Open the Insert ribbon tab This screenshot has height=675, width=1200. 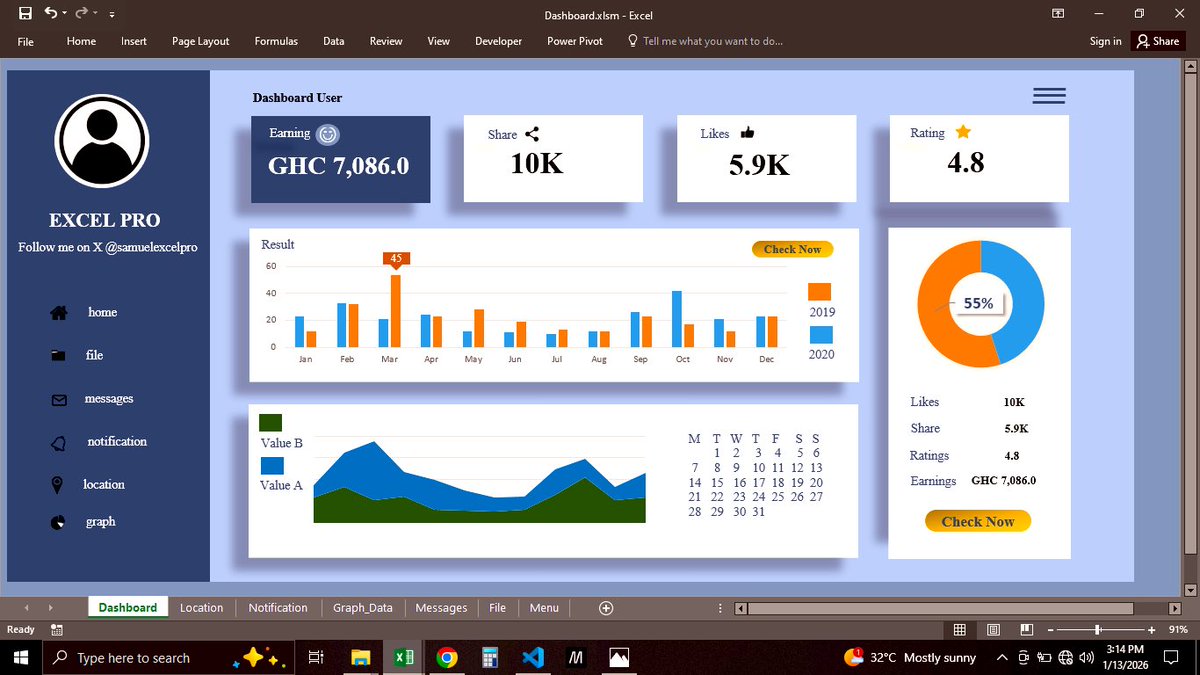[134, 41]
